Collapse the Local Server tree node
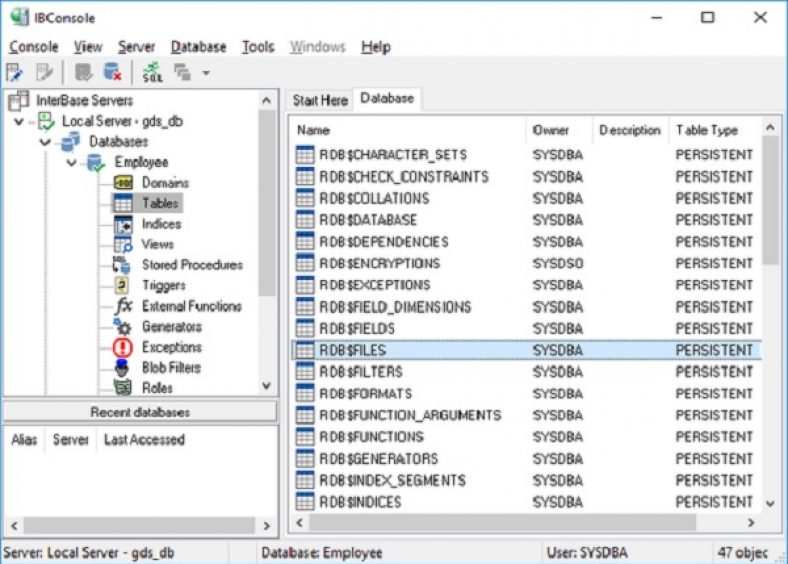The image size is (788, 564). [19, 122]
